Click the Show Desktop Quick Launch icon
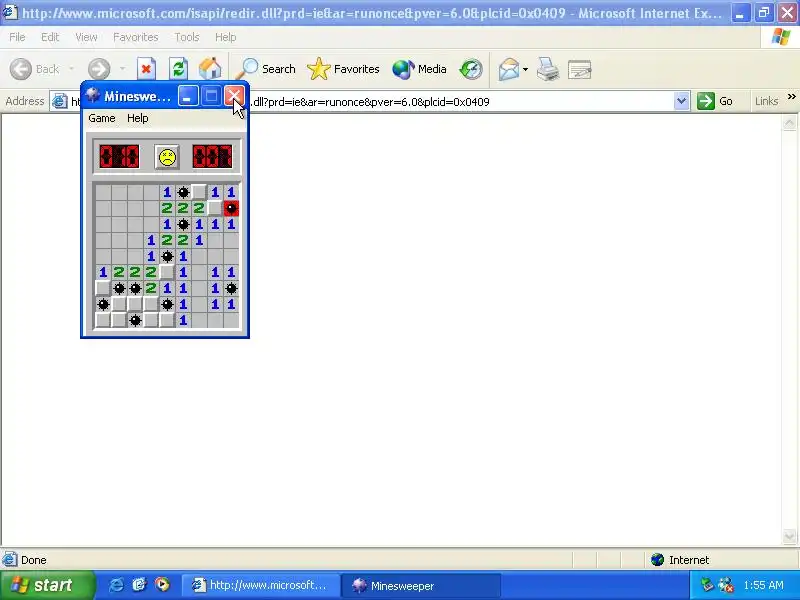Image resolution: width=800 pixels, height=600 pixels. [139, 585]
